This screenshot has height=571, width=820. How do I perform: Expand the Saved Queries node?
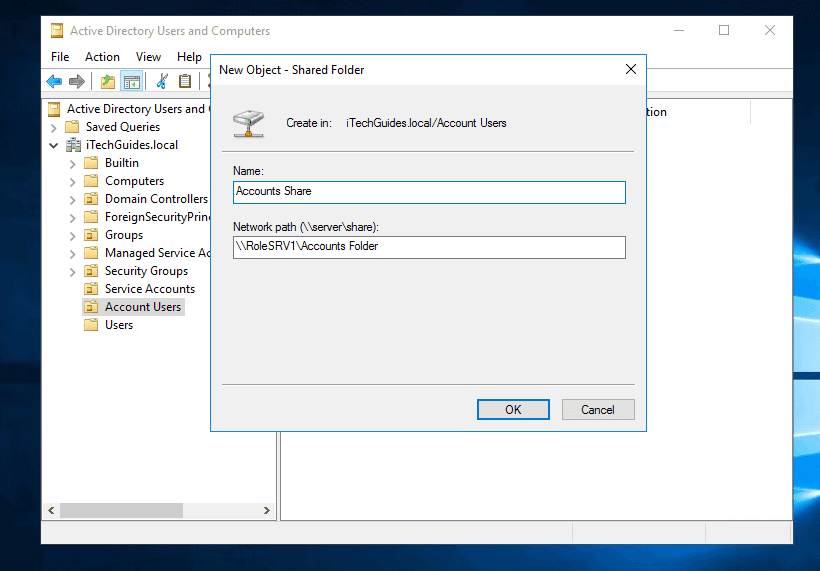53,127
